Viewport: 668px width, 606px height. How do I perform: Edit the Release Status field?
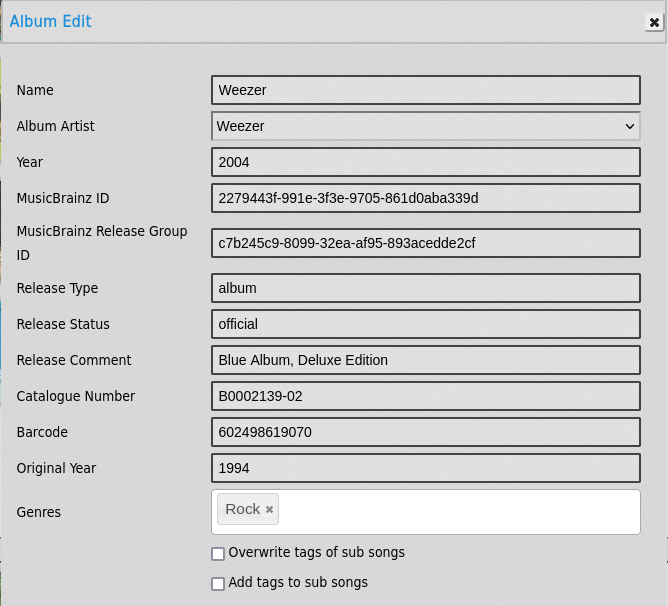pyautogui.click(x=425, y=324)
